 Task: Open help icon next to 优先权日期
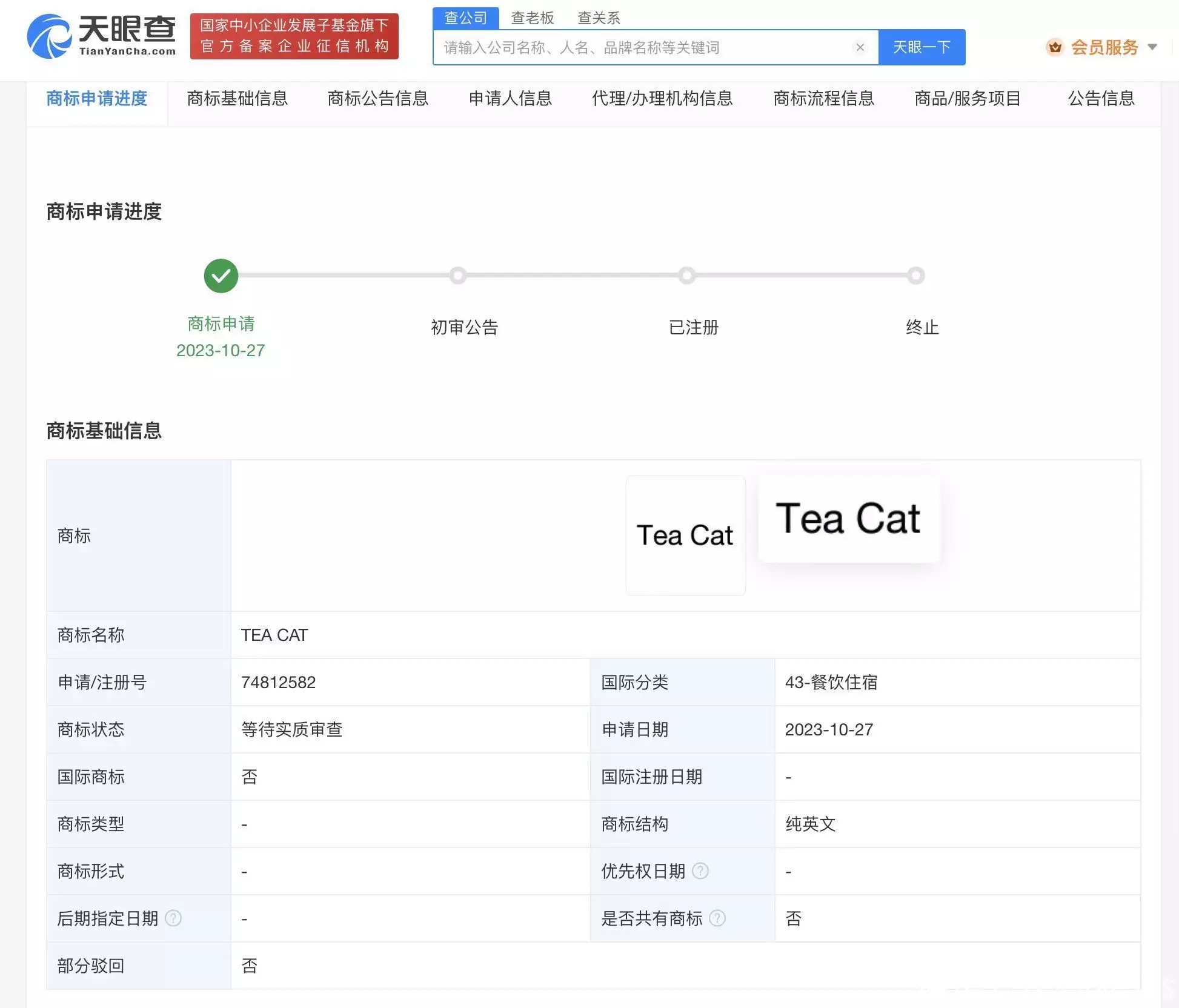click(701, 872)
